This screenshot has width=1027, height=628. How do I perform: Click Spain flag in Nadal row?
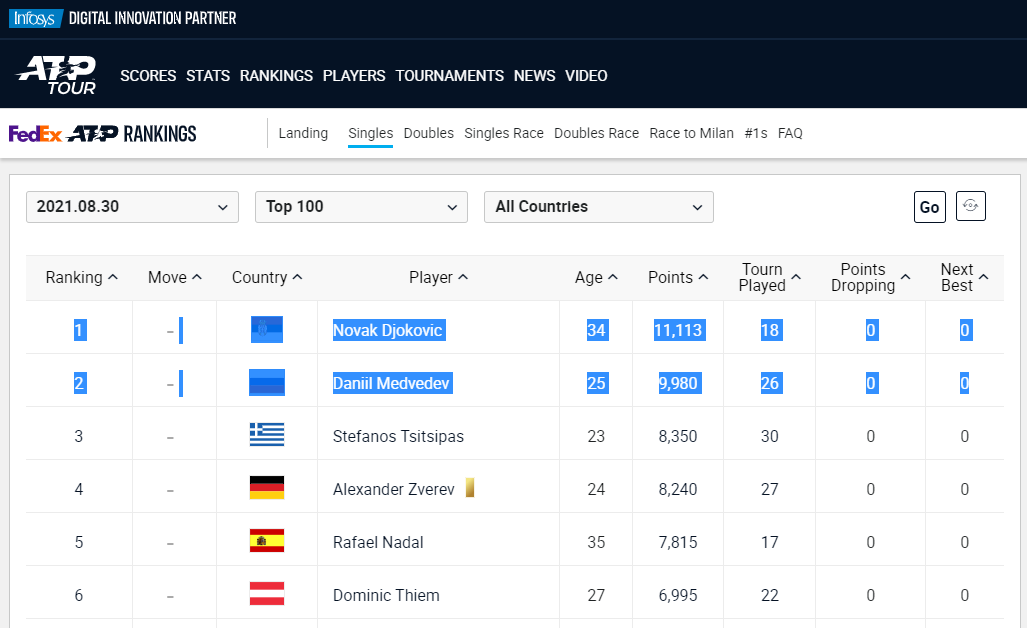tap(267, 541)
